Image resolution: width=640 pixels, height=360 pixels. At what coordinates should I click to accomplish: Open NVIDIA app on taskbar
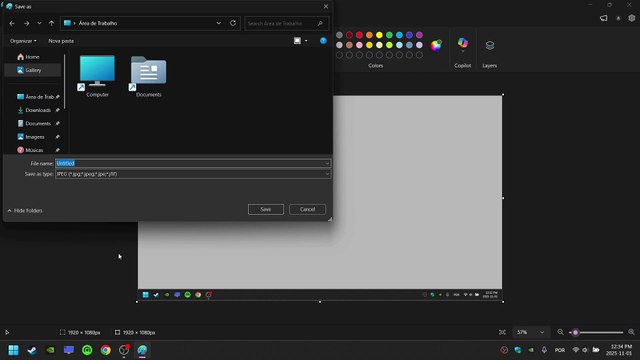(50, 350)
